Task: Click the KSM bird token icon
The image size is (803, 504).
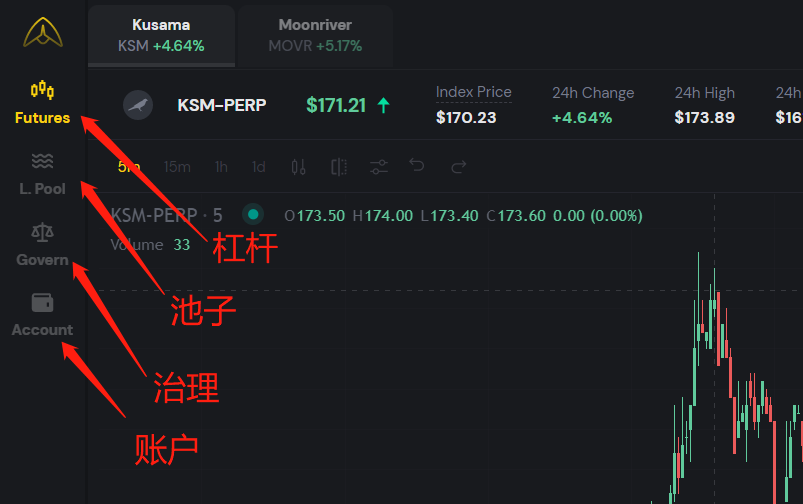Action: point(138,105)
